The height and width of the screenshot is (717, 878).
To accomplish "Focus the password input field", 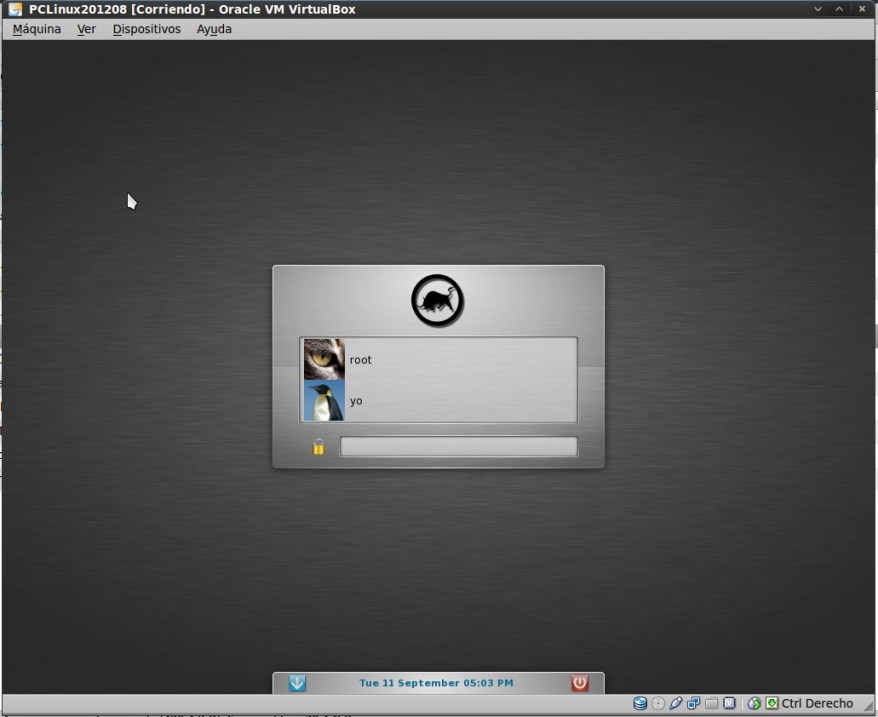I will coord(458,447).
